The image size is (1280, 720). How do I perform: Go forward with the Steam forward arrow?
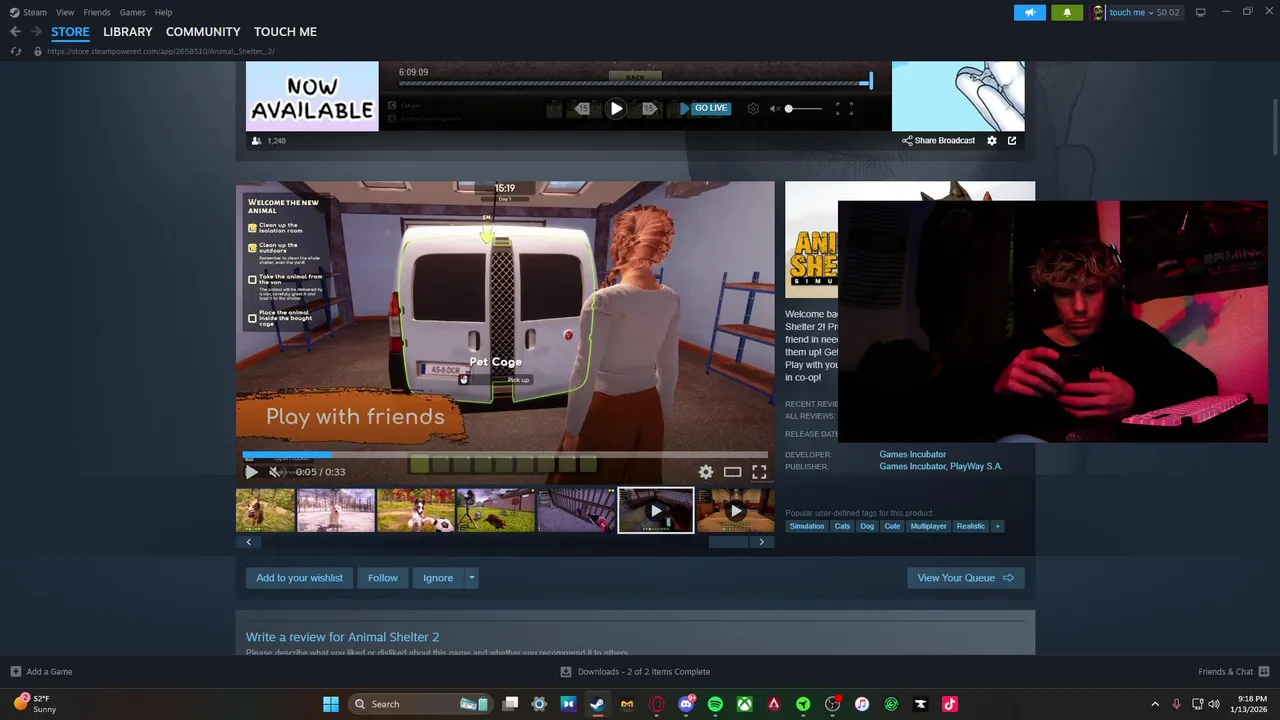[37, 32]
